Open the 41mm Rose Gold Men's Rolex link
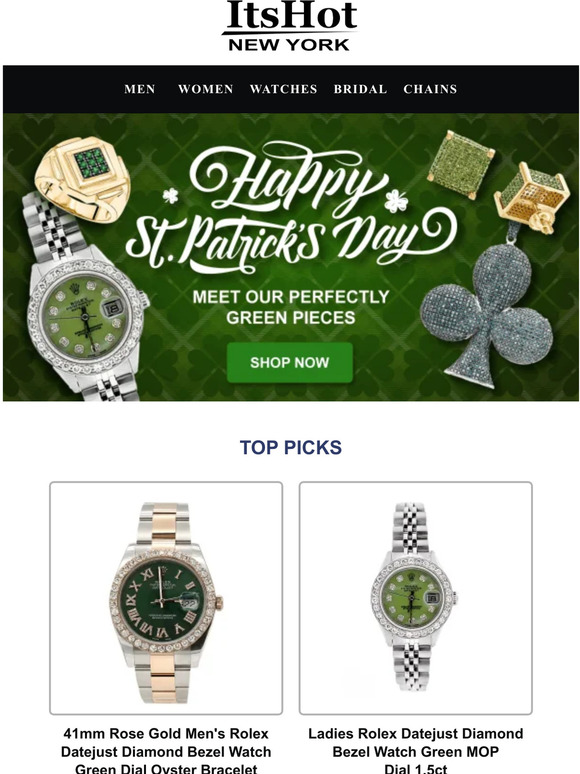580x774 pixels. pyautogui.click(x=166, y=750)
